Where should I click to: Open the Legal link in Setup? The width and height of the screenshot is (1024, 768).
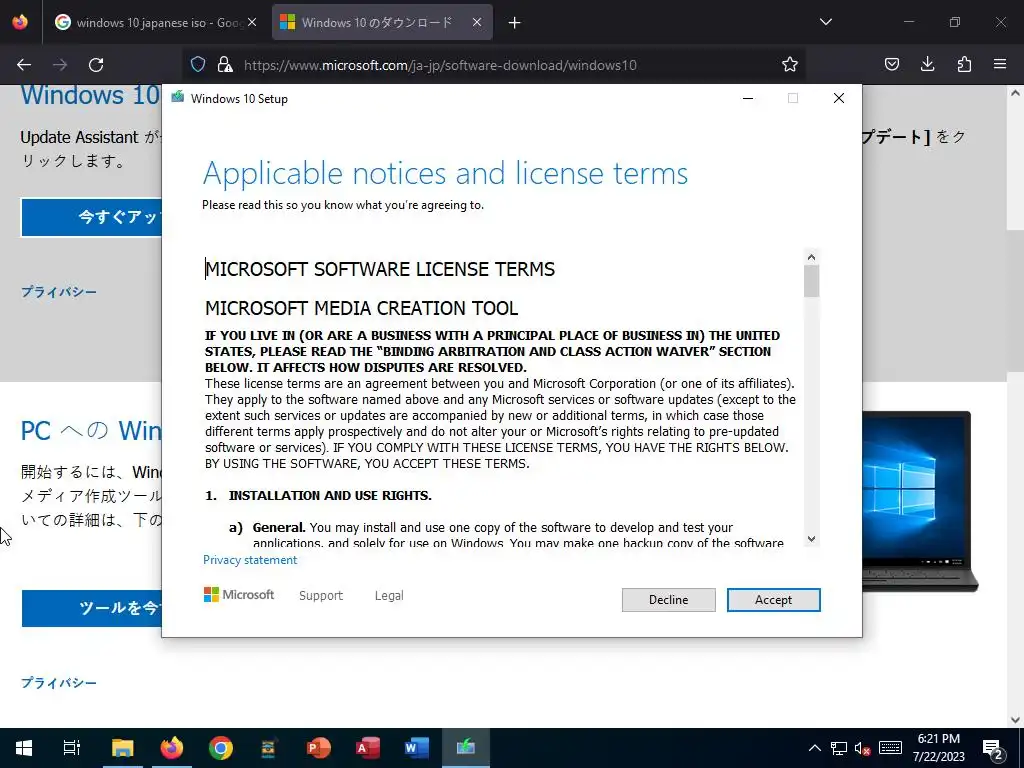pyautogui.click(x=389, y=596)
